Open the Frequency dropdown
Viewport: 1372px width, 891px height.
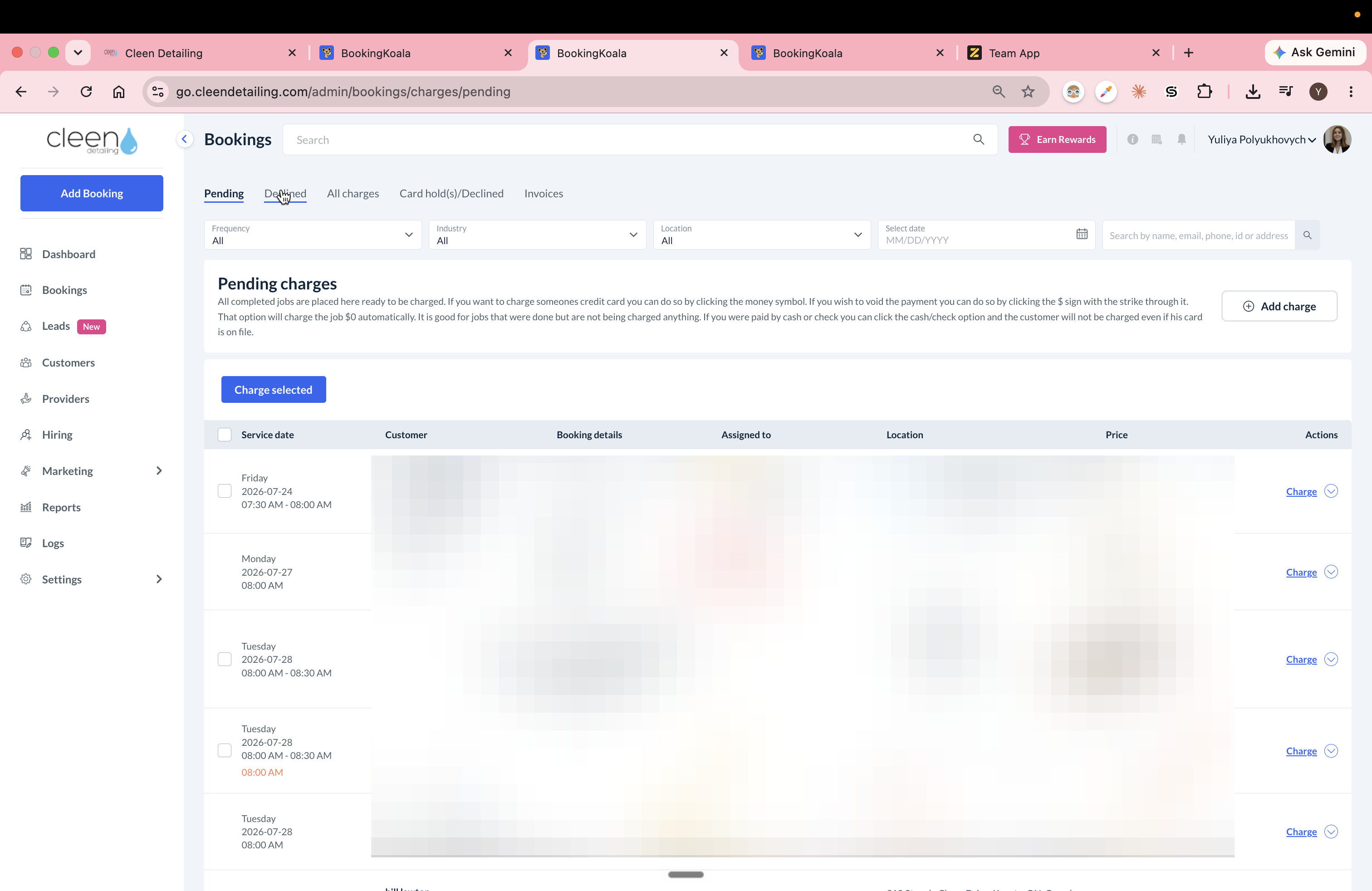(x=313, y=235)
